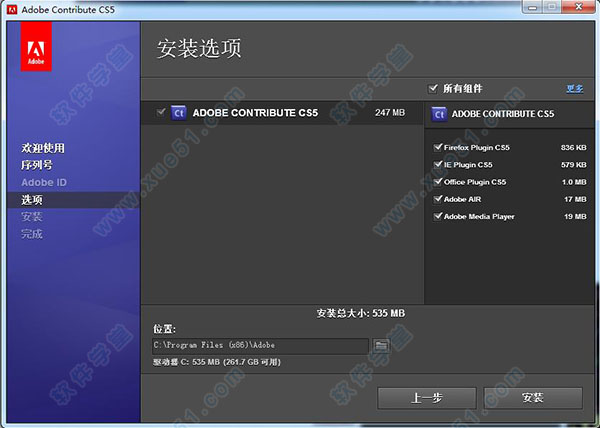Uncheck the Adobe Media Player component
This screenshot has height=428, width=600.
[x=438, y=216]
